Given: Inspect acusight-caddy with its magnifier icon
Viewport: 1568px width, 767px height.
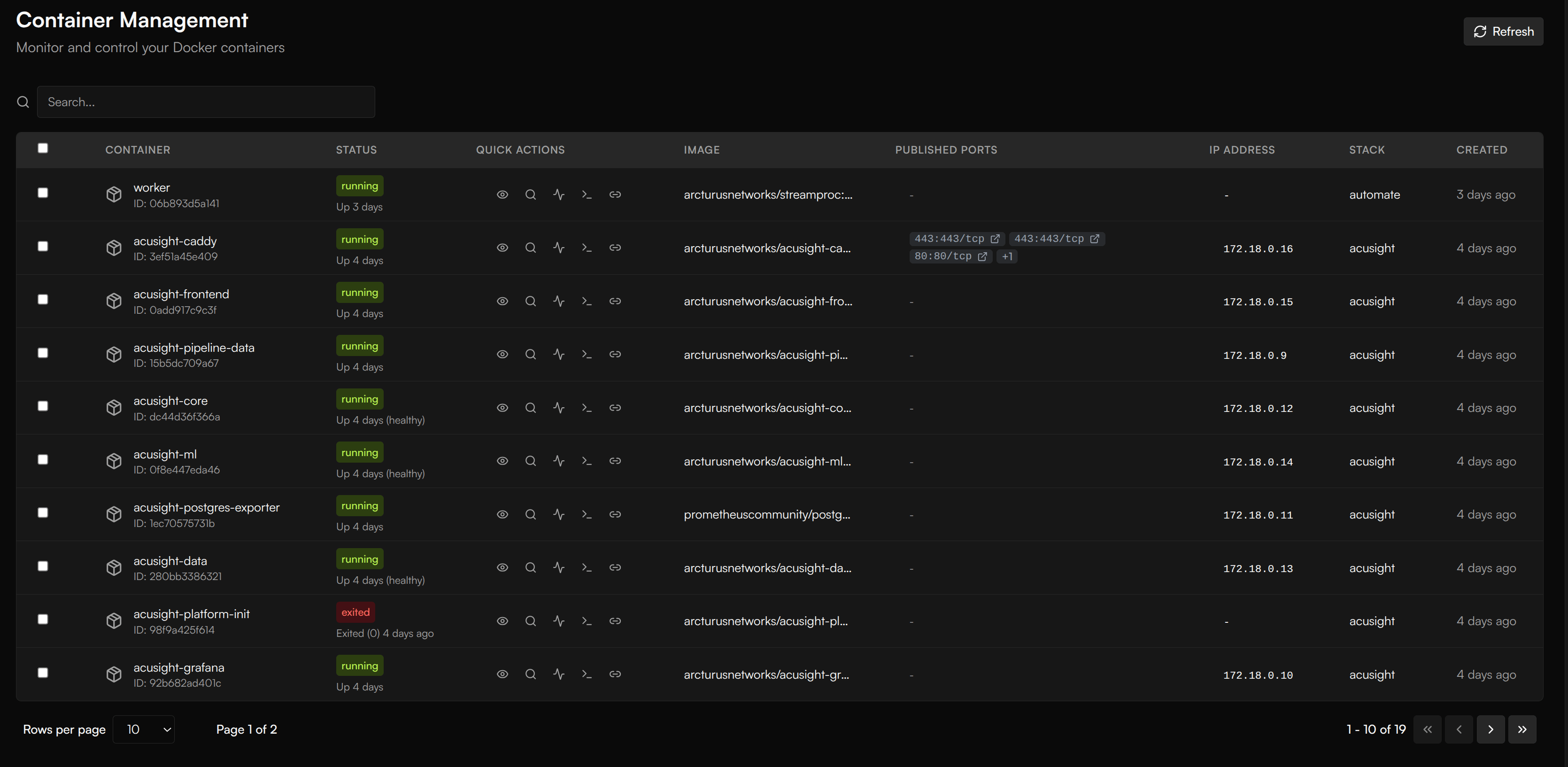Looking at the screenshot, I should coord(531,248).
